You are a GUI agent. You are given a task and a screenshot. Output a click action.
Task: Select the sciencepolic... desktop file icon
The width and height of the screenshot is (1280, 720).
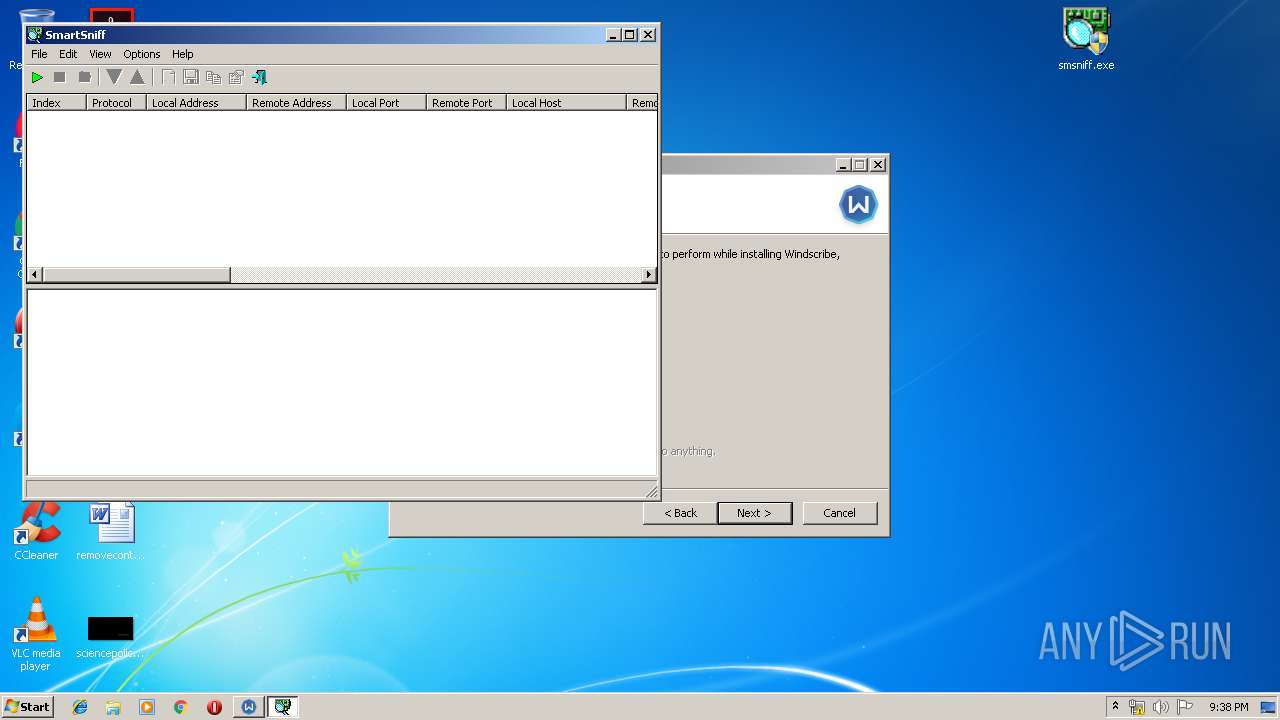click(x=110, y=637)
